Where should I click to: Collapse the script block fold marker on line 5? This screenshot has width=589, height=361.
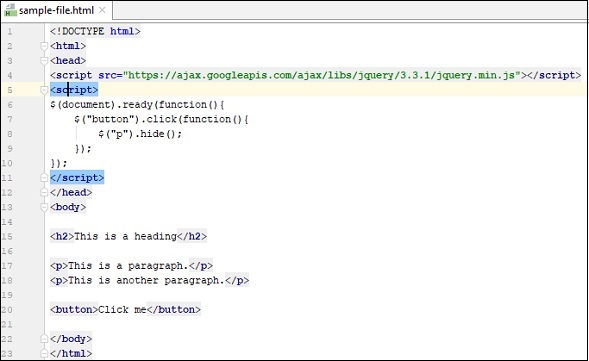coord(44,90)
